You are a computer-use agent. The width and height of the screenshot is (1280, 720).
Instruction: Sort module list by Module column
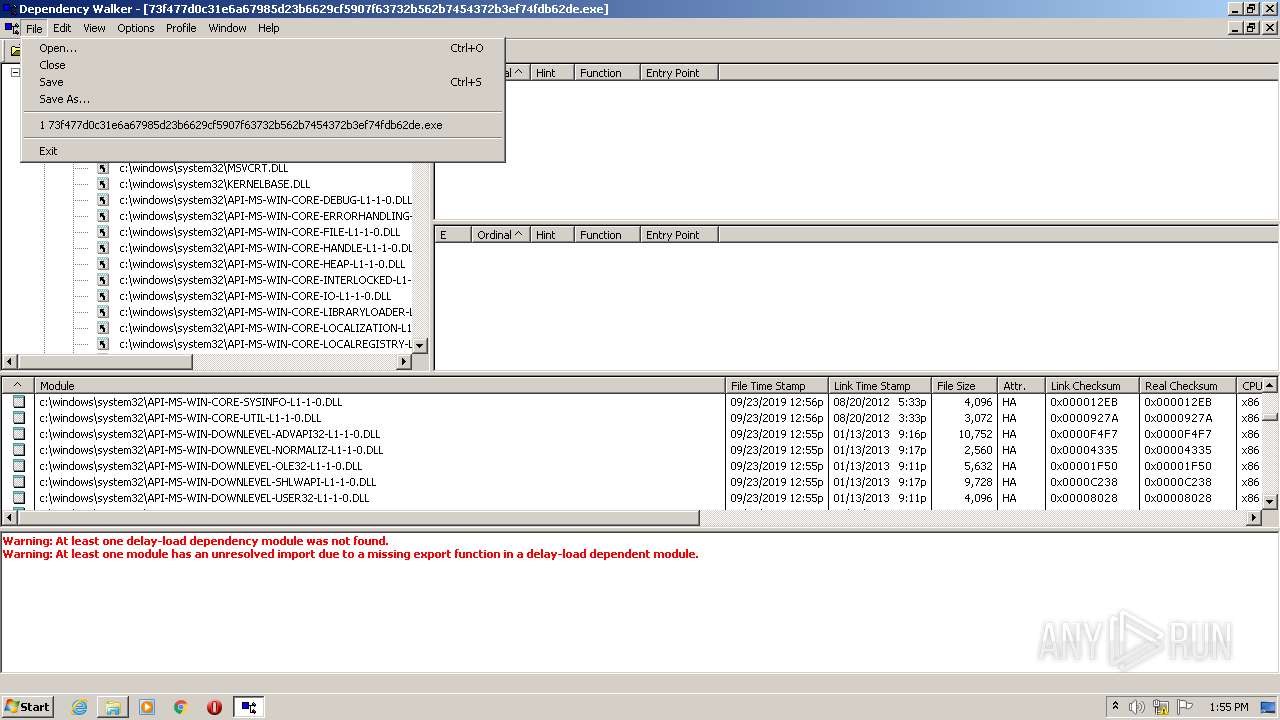[380, 385]
